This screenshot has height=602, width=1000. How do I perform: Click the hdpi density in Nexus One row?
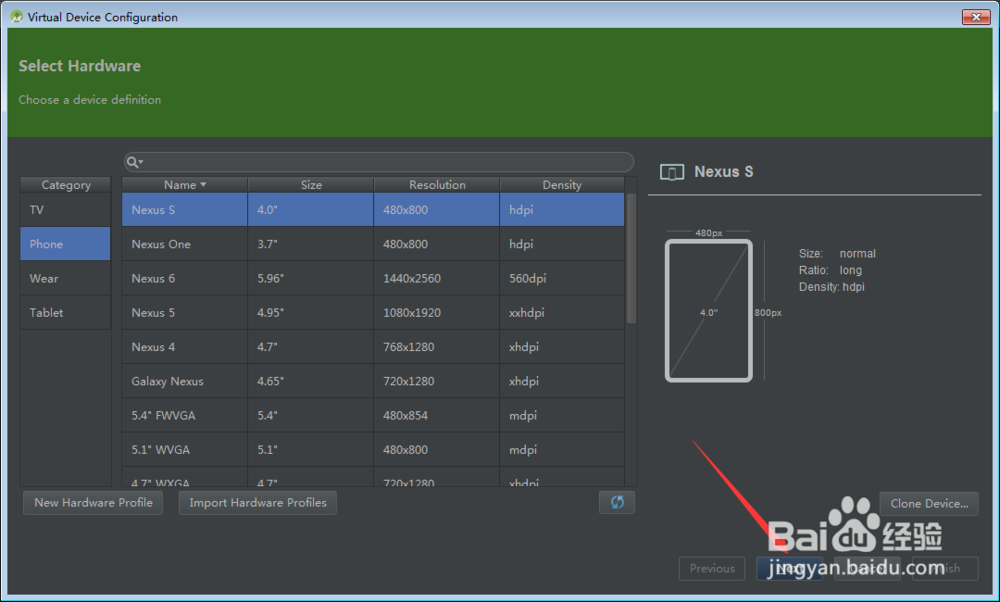click(x=562, y=244)
